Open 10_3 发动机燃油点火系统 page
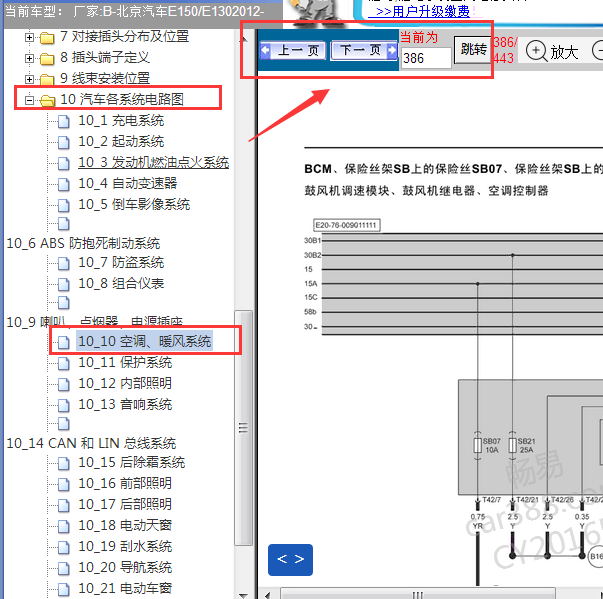This screenshot has height=599, width=603. click(x=154, y=163)
